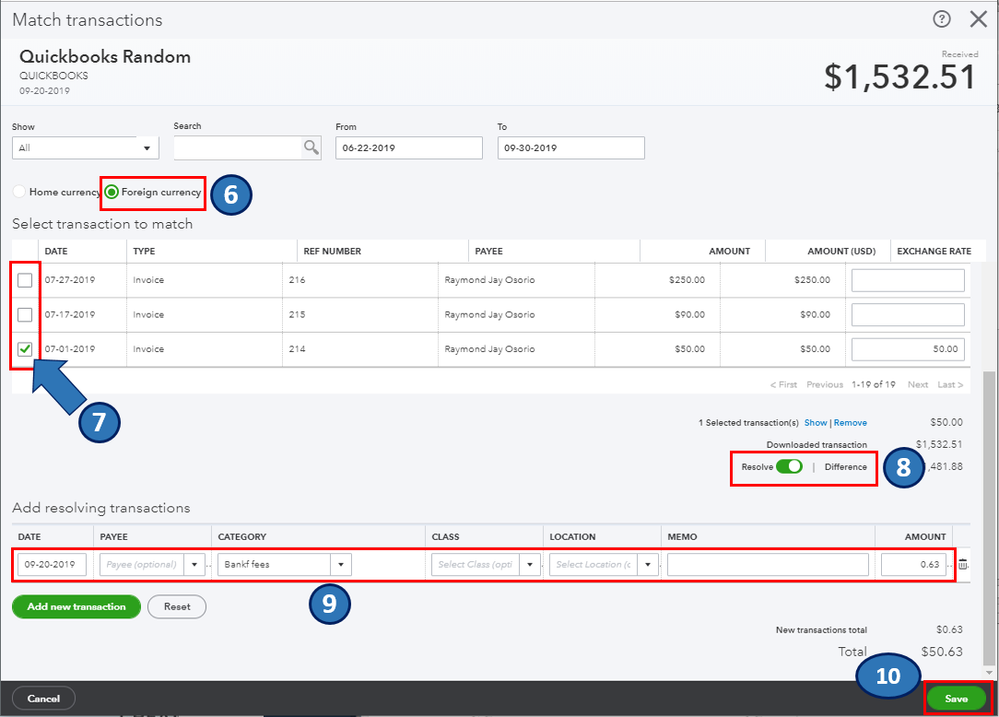This screenshot has height=717, width=999.
Task: Expand the Select Class dropdown arrow
Action: pyautogui.click(x=529, y=564)
